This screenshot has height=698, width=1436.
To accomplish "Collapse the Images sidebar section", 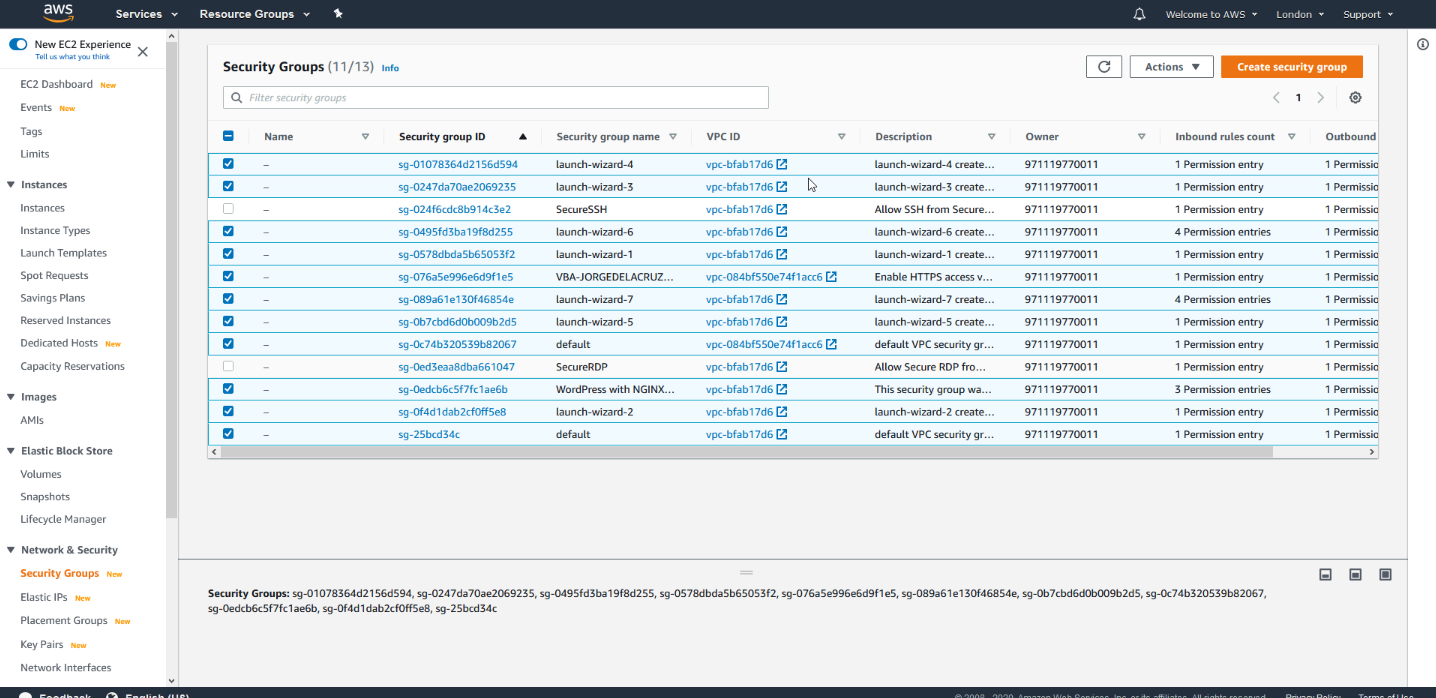I will click(11, 397).
